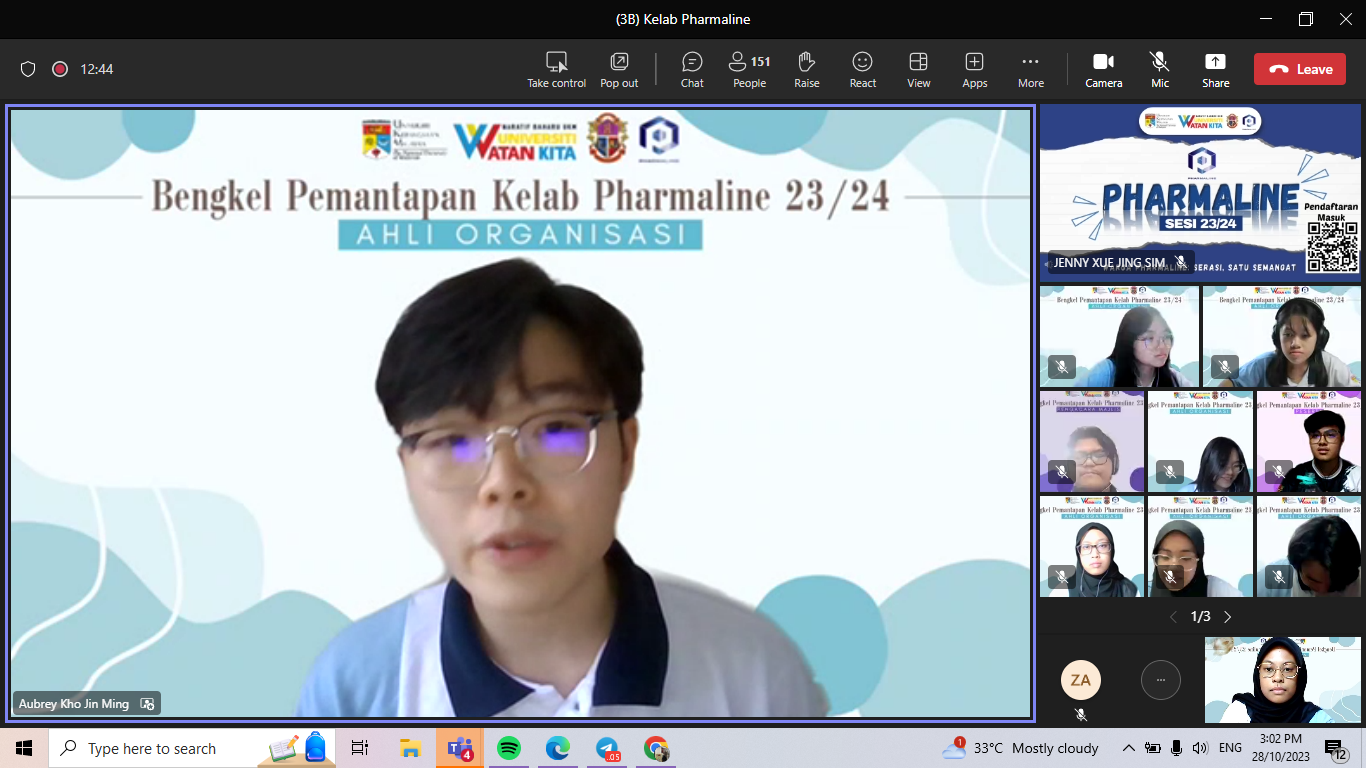
Task: Click Take control of shared screen
Action: [557, 69]
